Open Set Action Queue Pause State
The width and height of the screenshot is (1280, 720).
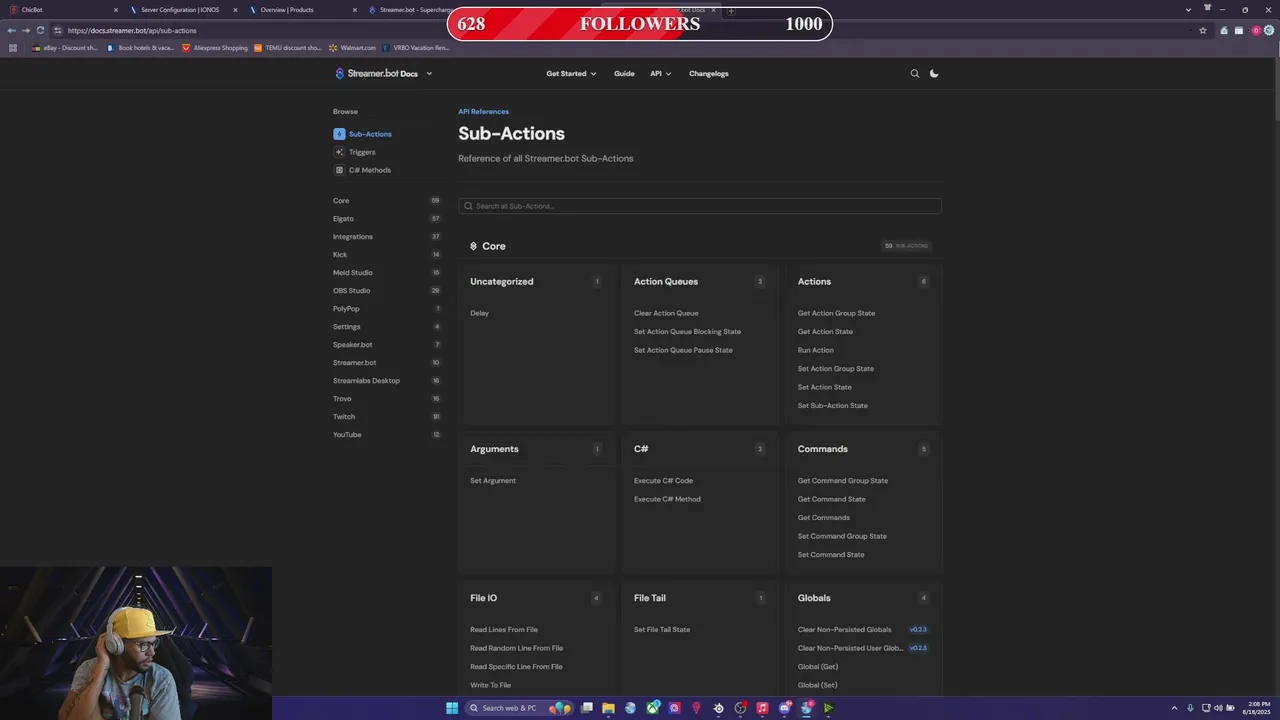click(683, 350)
